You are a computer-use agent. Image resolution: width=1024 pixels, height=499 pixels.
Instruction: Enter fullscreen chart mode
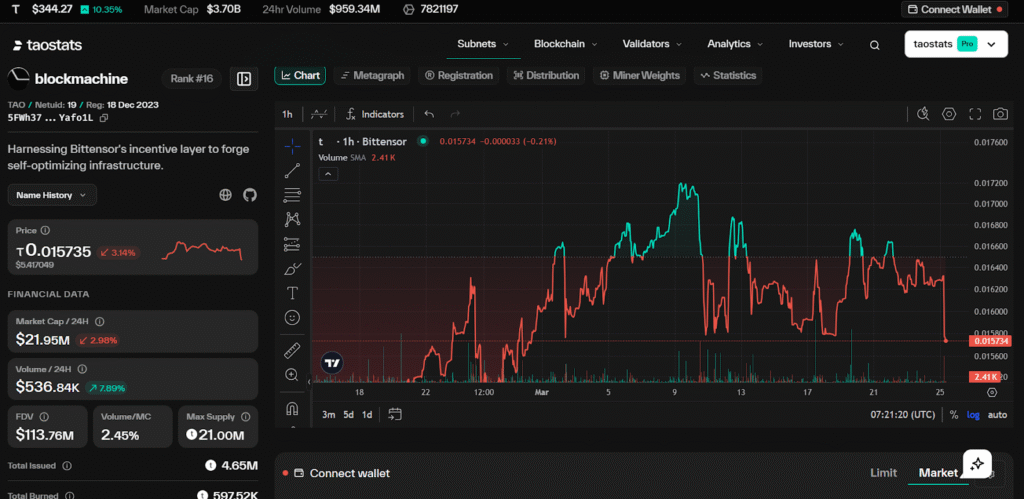974,114
